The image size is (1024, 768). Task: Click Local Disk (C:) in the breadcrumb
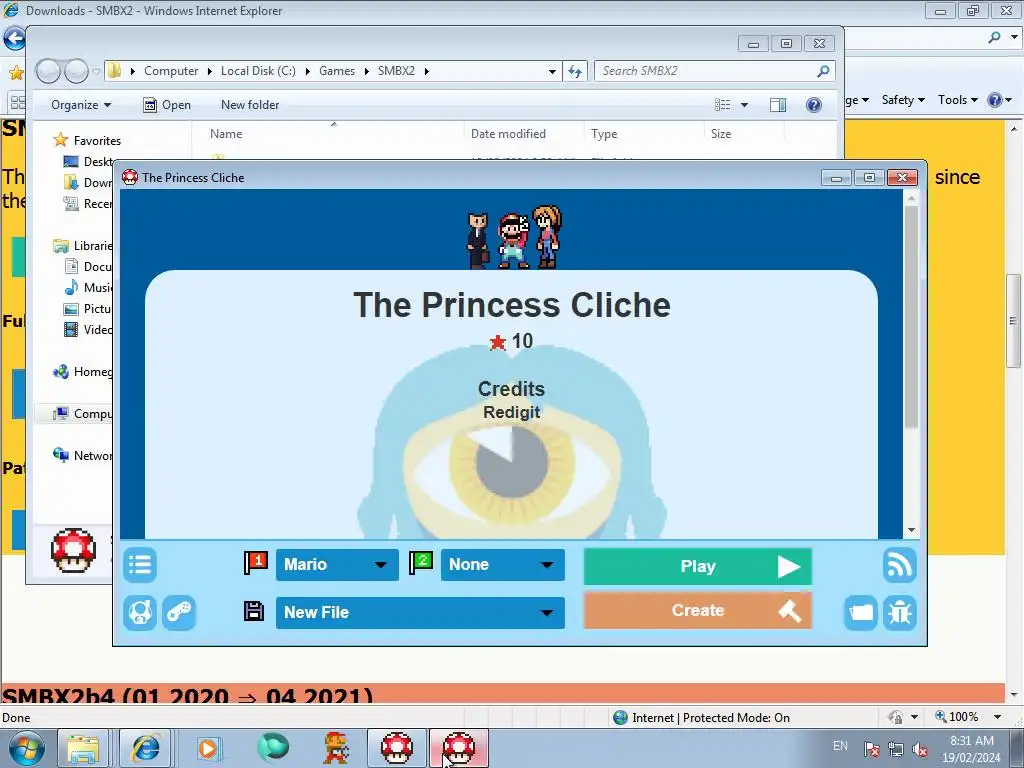click(258, 71)
